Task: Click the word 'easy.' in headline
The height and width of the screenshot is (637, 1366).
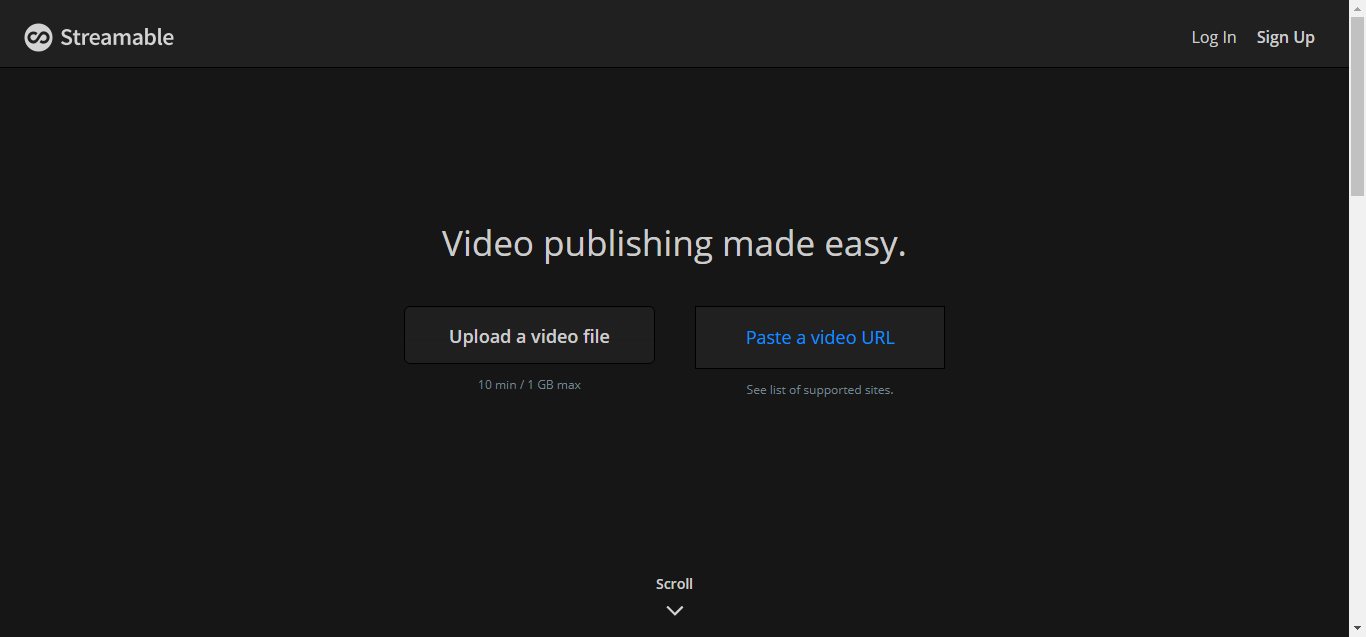Action: pyautogui.click(x=865, y=245)
